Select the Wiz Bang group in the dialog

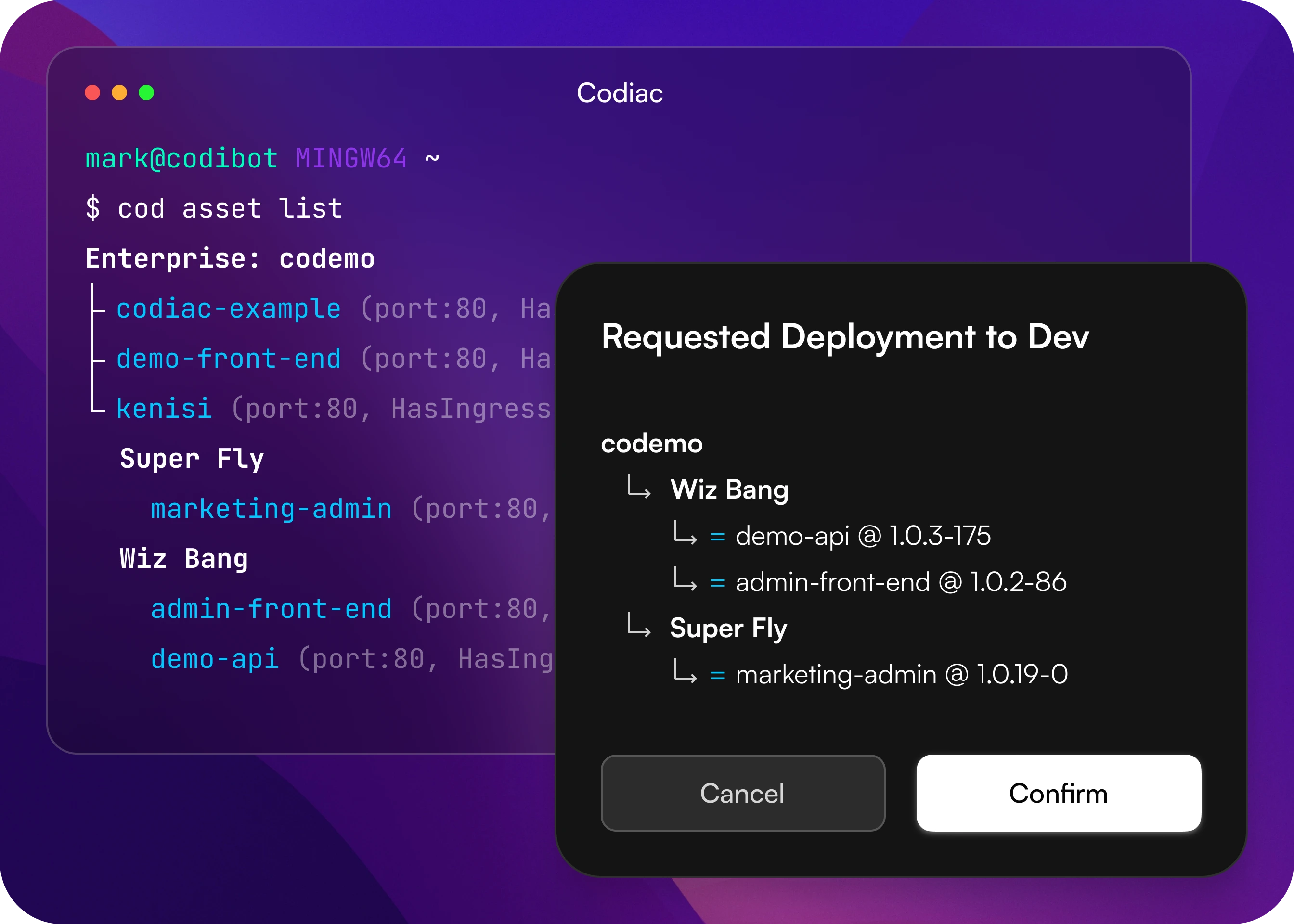pyautogui.click(x=729, y=490)
